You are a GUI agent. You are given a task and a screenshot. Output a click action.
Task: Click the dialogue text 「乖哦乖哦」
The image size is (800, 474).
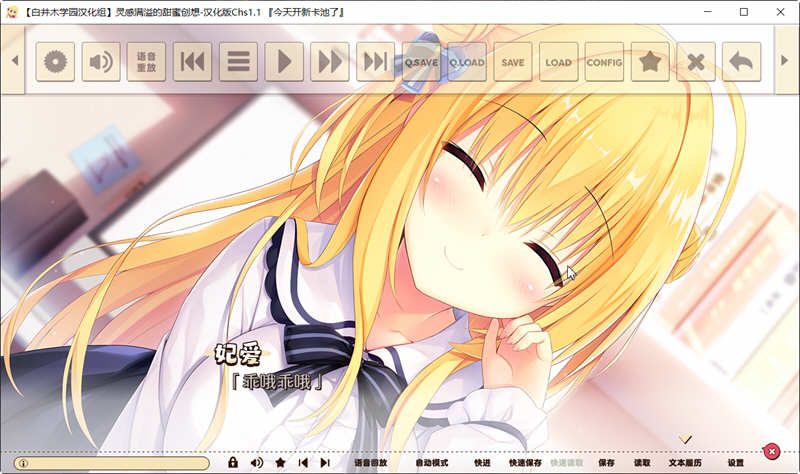coord(277,381)
